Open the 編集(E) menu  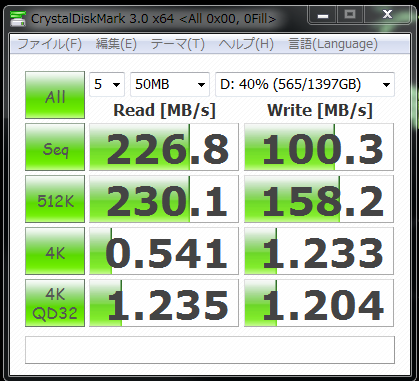(x=116, y=44)
